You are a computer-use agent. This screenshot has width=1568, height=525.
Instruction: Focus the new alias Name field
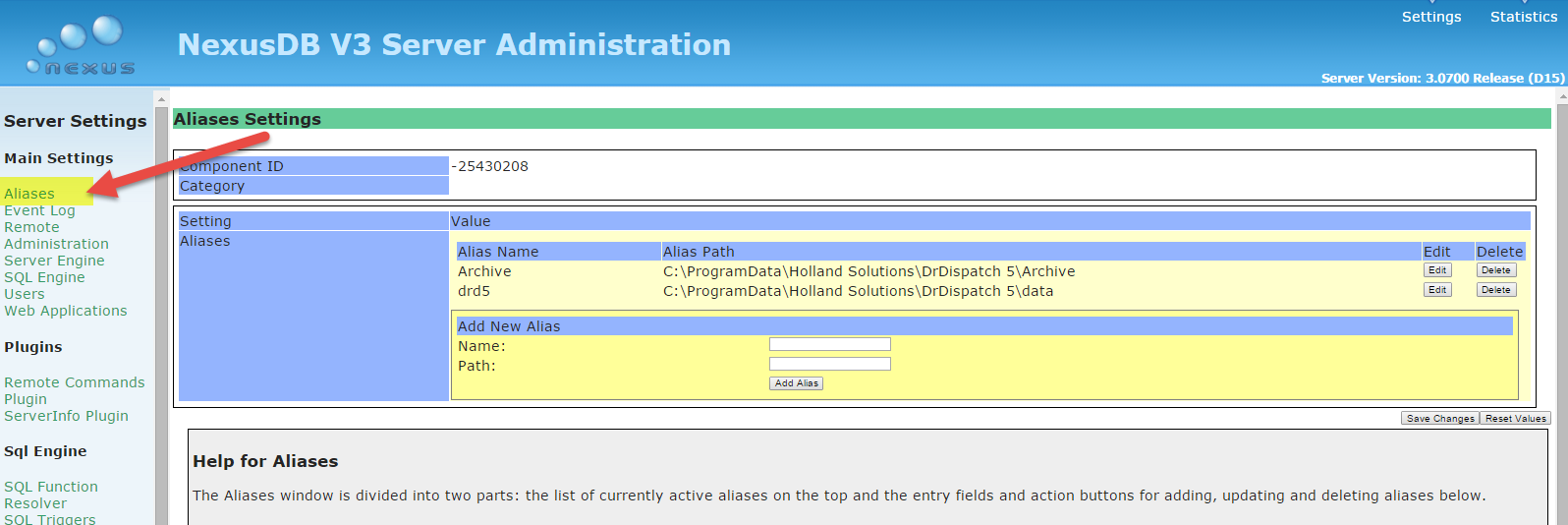[830, 344]
